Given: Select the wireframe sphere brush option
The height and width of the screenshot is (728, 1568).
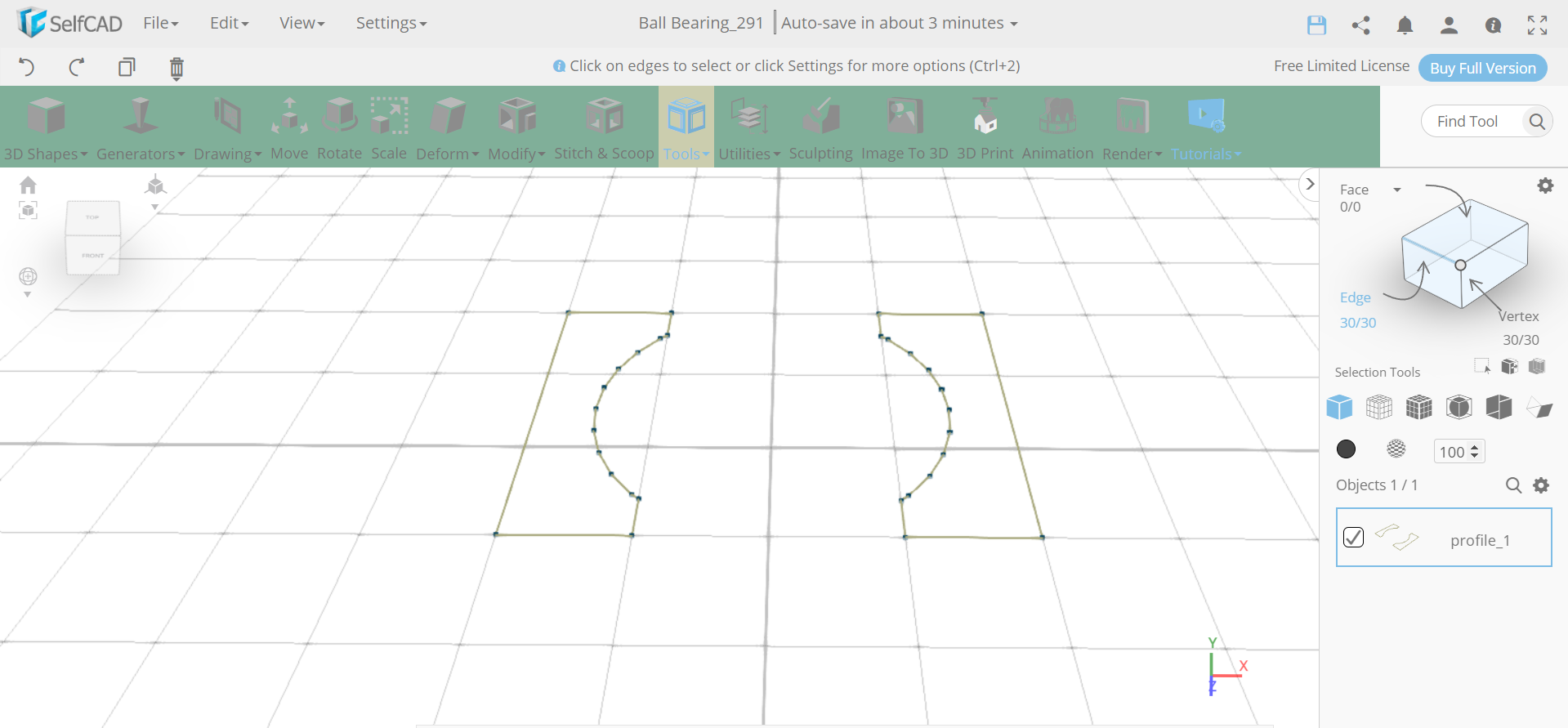Looking at the screenshot, I should point(1396,449).
